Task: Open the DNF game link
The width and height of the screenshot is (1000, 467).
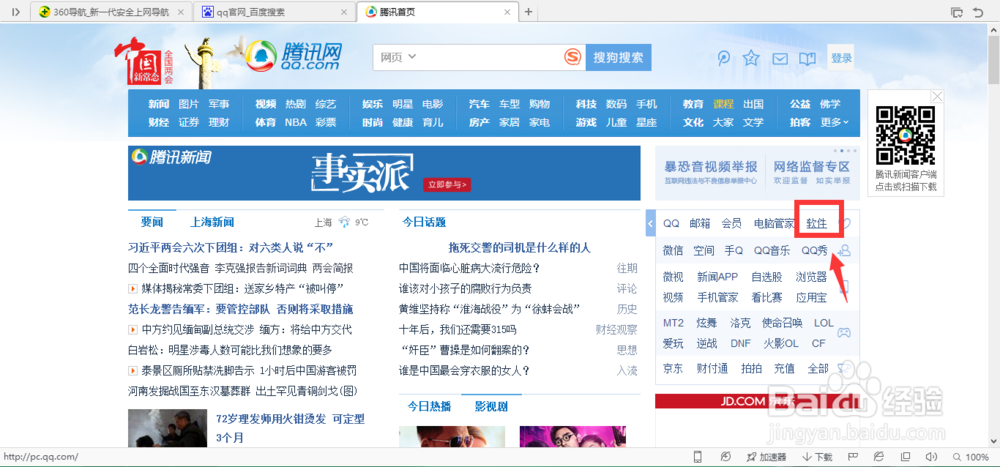Action: [740, 343]
